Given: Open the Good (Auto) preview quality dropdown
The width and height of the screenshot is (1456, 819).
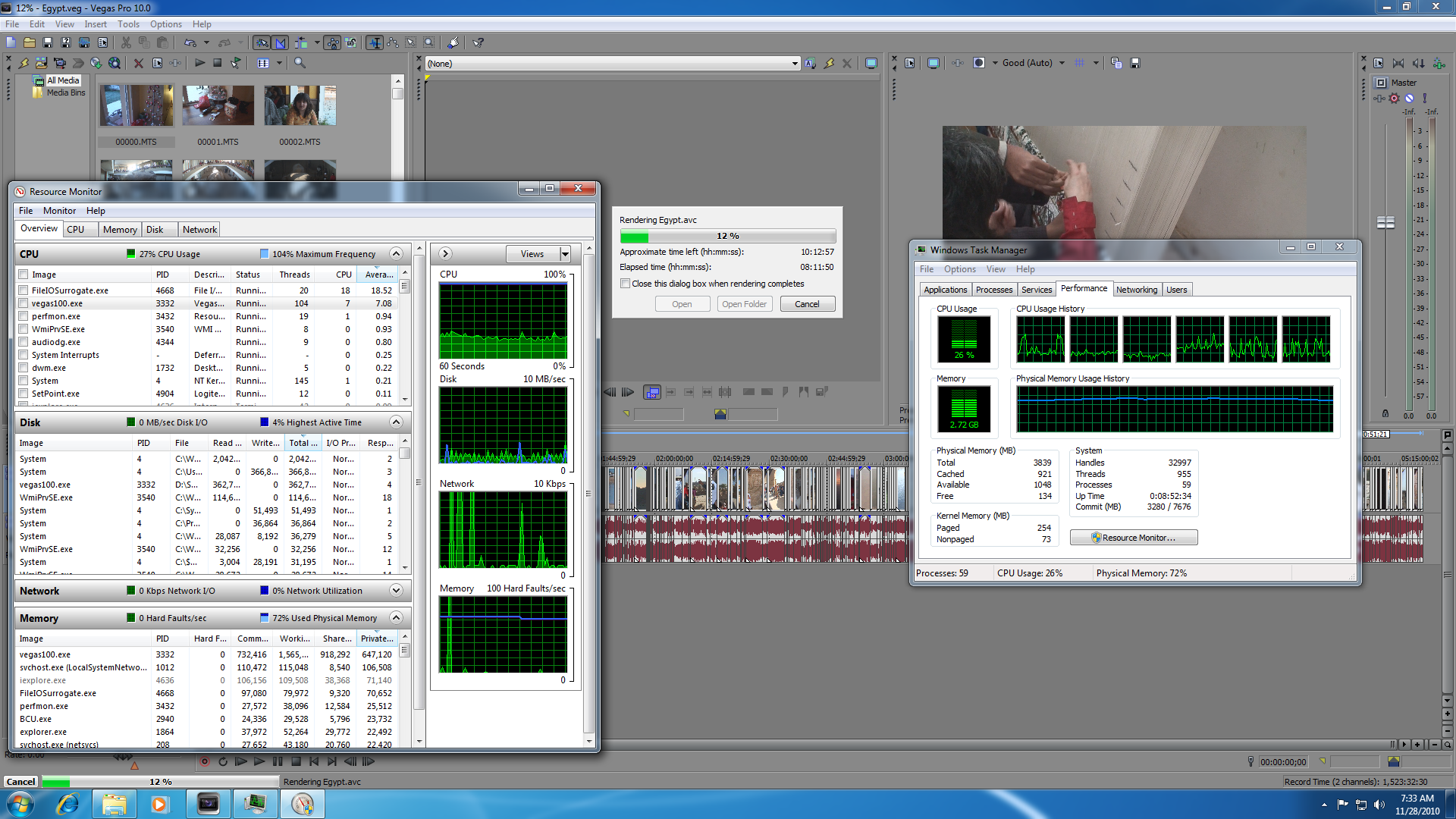Looking at the screenshot, I should tap(1062, 63).
